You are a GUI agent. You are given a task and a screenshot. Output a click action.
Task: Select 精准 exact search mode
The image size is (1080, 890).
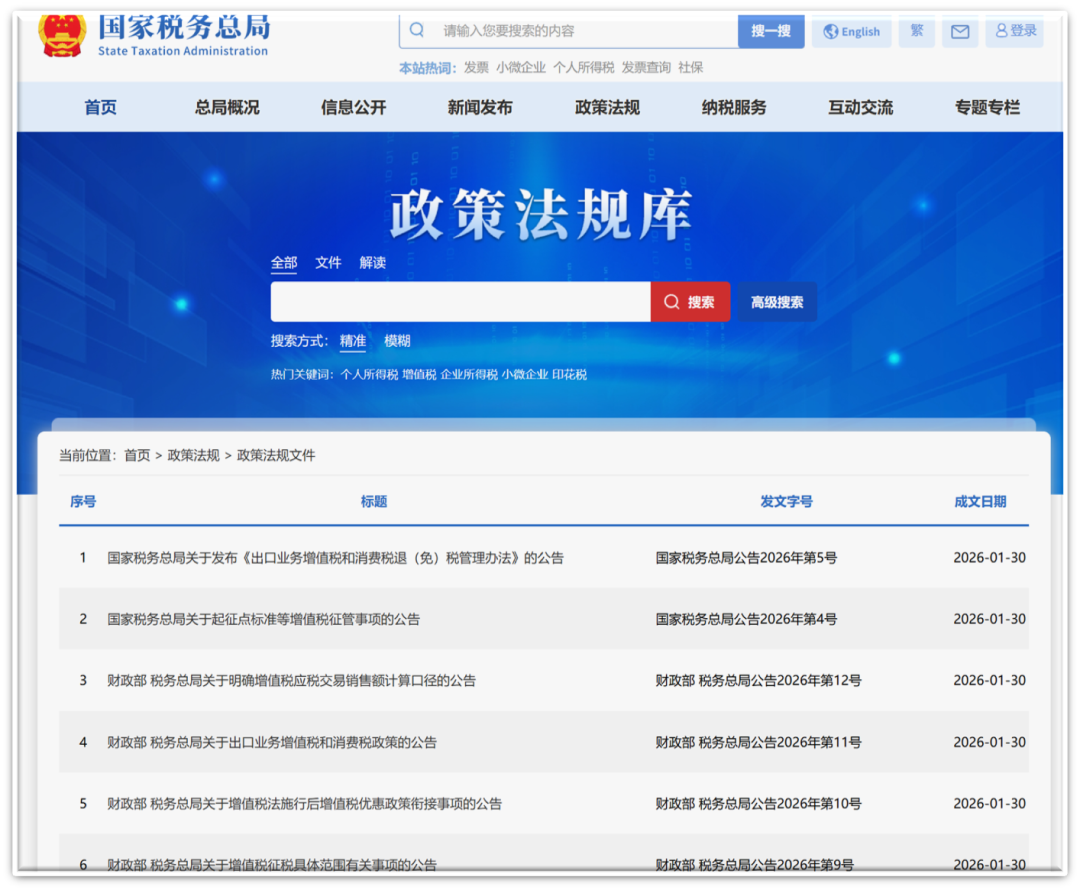pos(352,341)
